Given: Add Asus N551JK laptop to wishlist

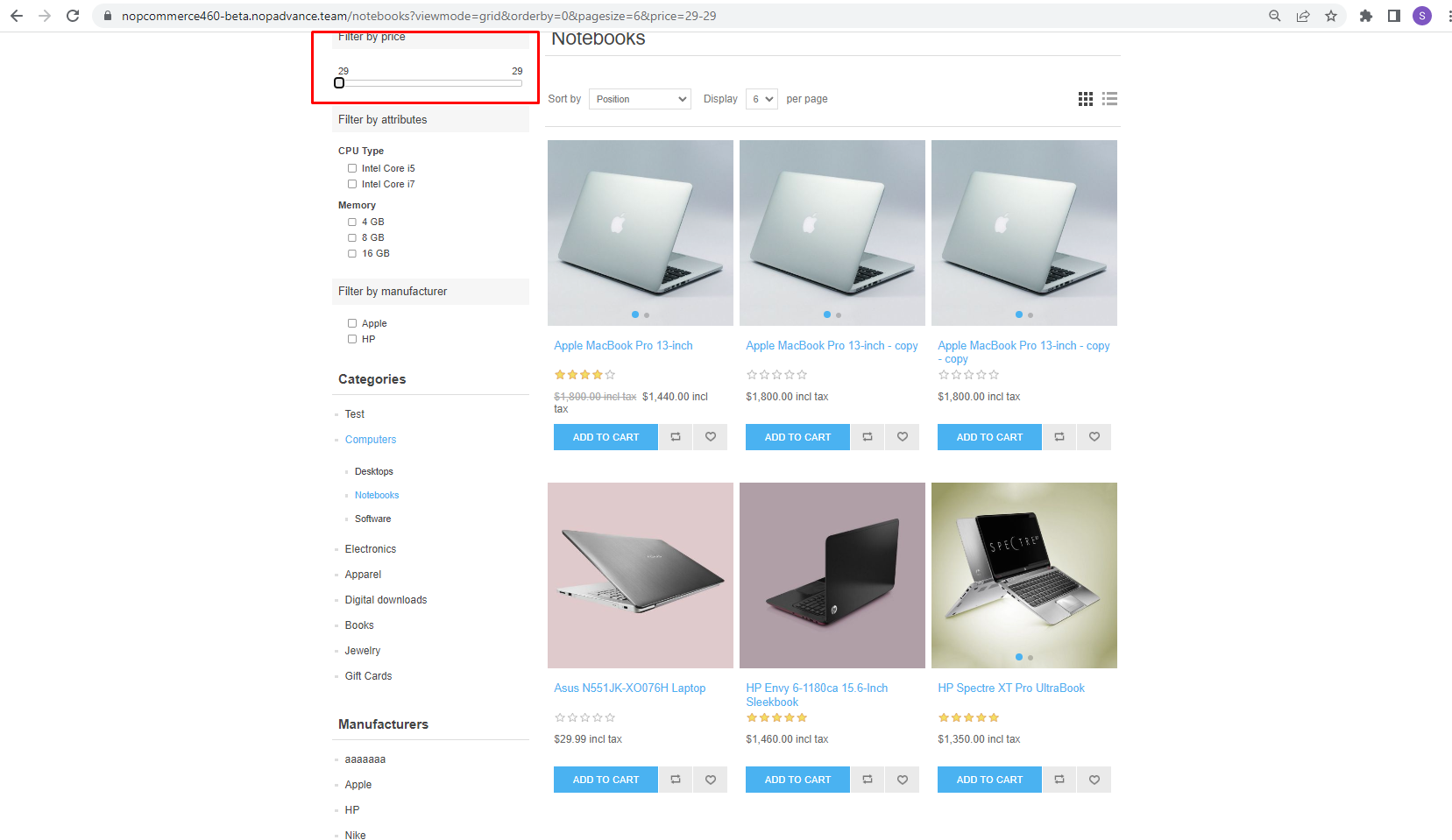Looking at the screenshot, I should tap(710, 779).
